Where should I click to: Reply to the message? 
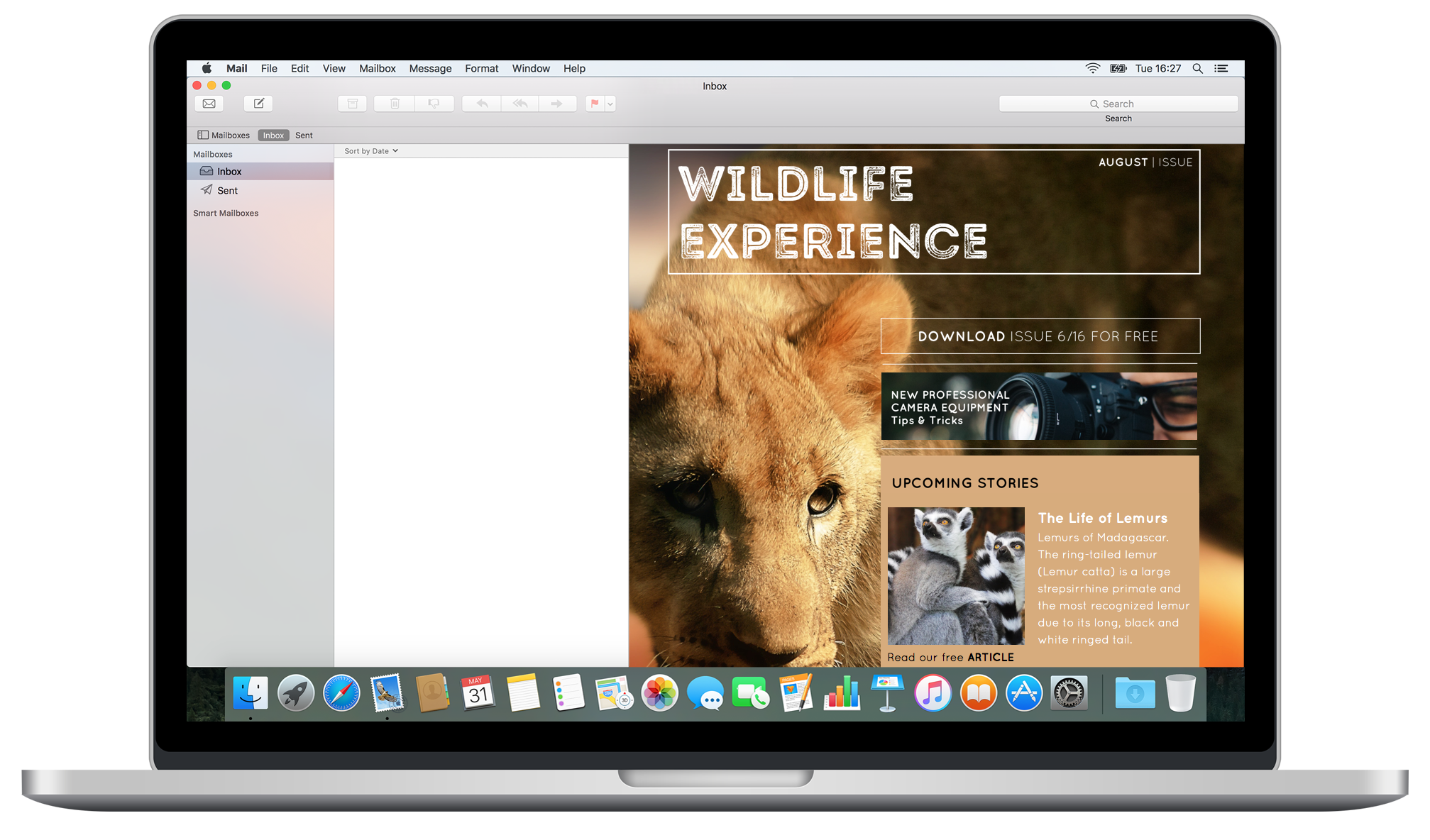482,104
